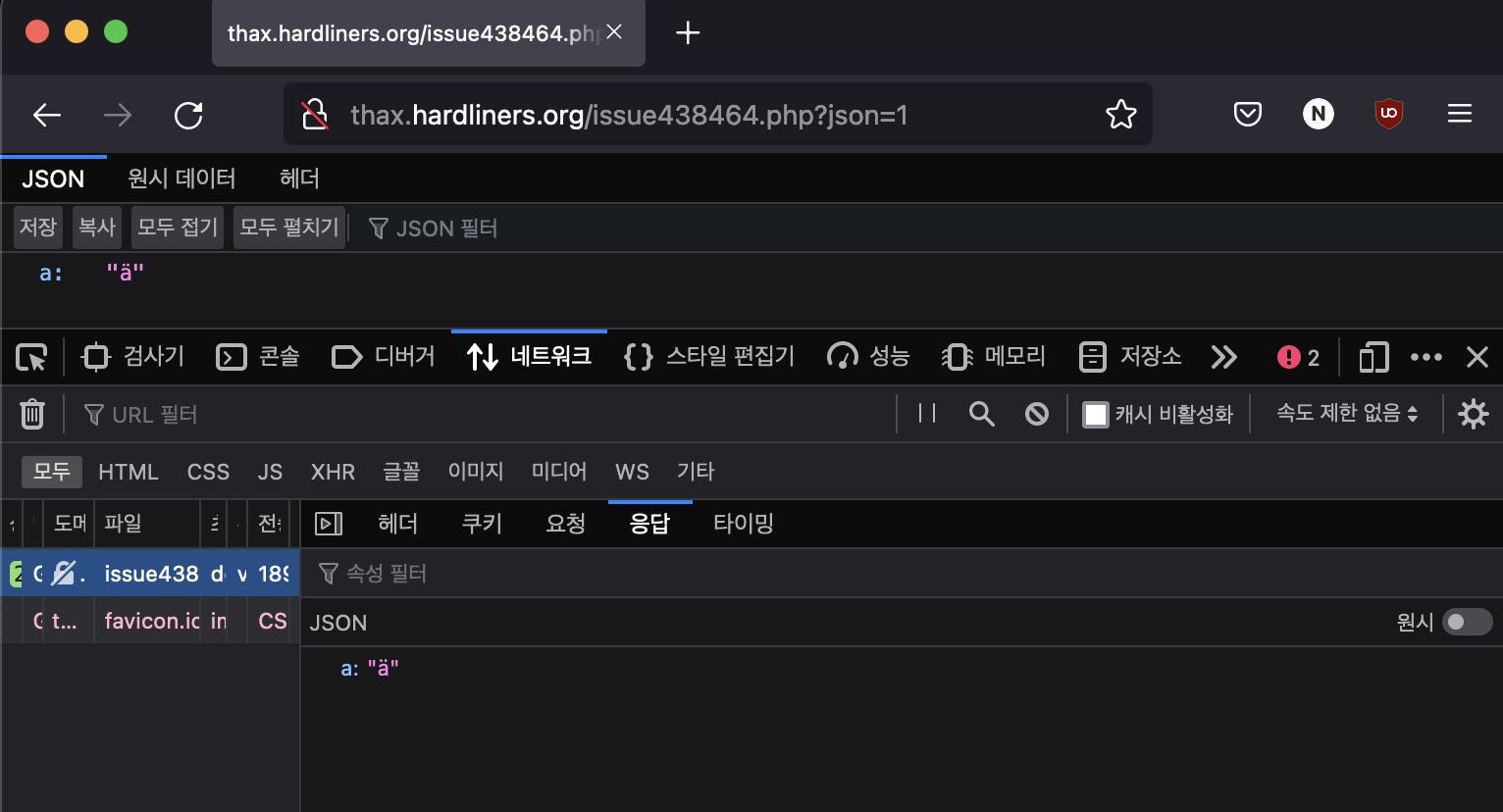Click the 저장 button in the JSON viewer
Screen dimensions: 1503x812
tap(37, 227)
